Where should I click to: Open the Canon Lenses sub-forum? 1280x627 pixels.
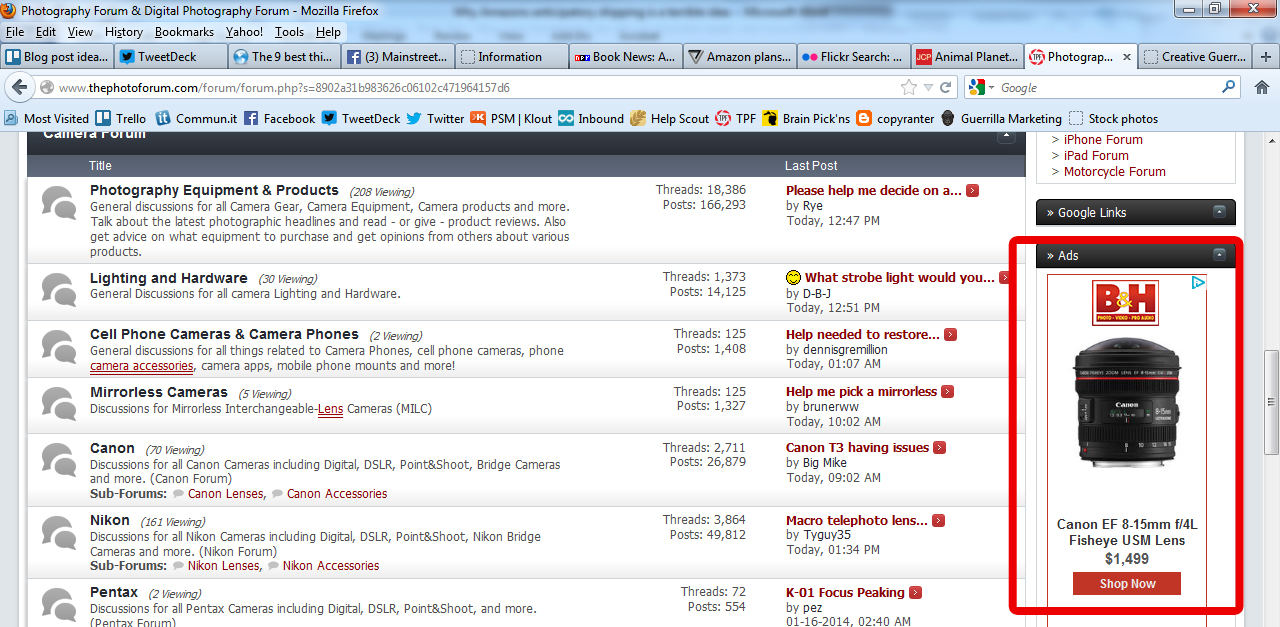pyautogui.click(x=226, y=494)
